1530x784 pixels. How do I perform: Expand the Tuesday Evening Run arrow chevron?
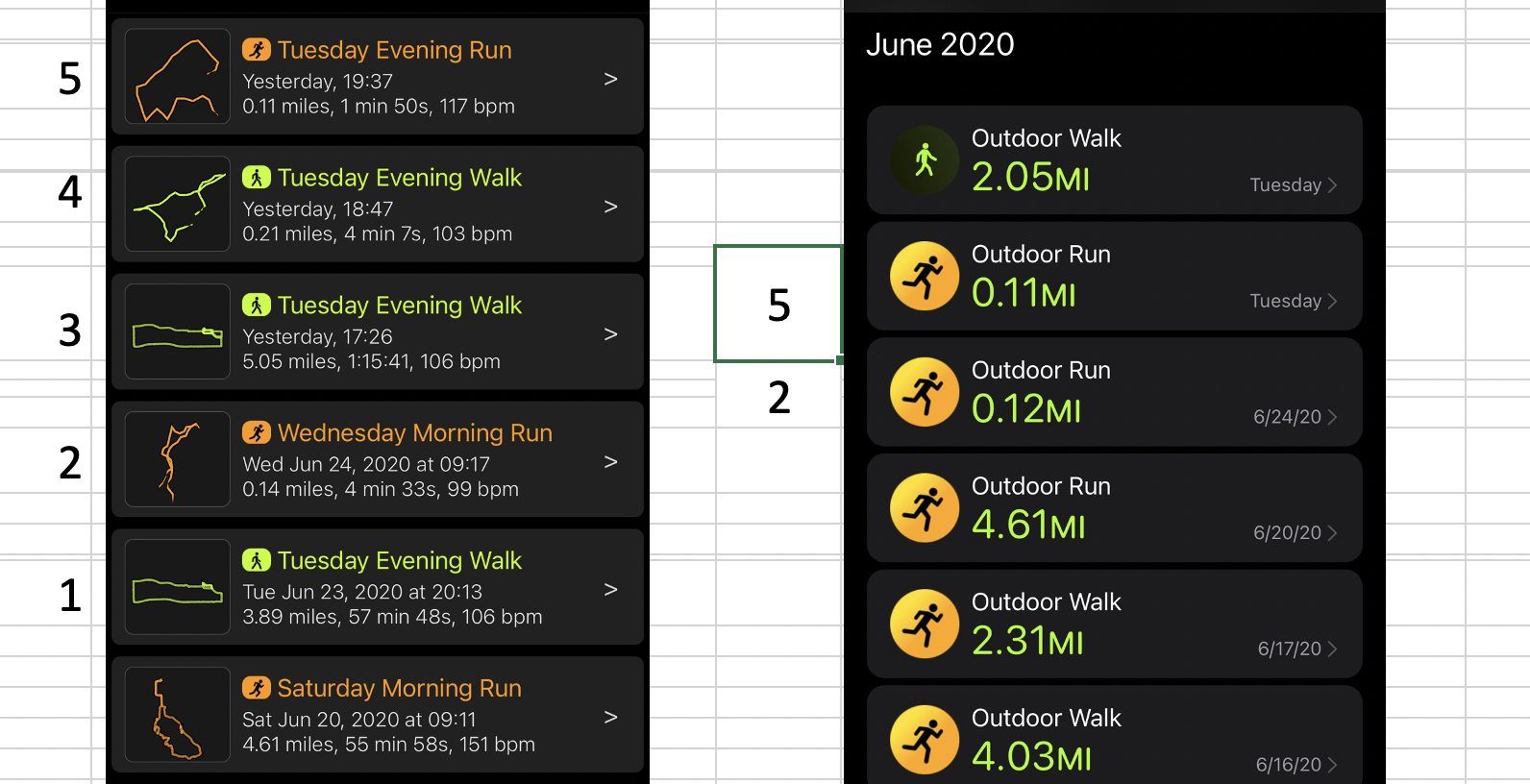[x=610, y=79]
